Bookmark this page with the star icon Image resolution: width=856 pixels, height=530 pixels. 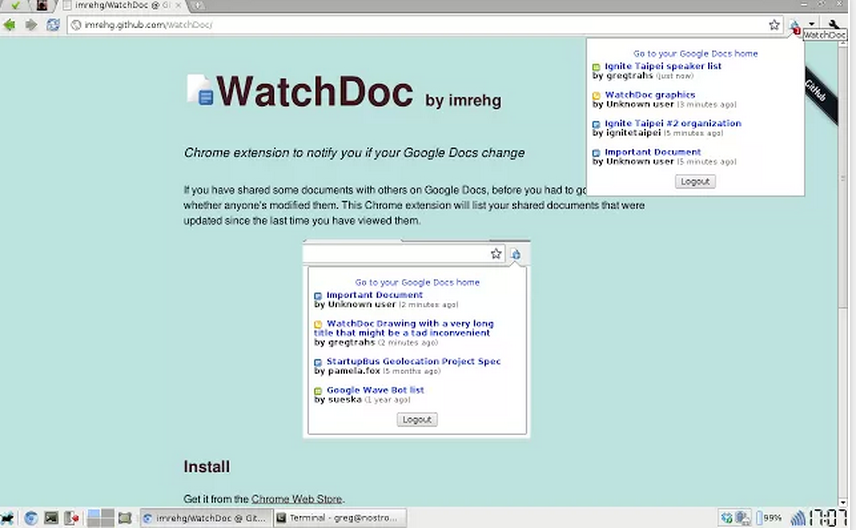774,25
